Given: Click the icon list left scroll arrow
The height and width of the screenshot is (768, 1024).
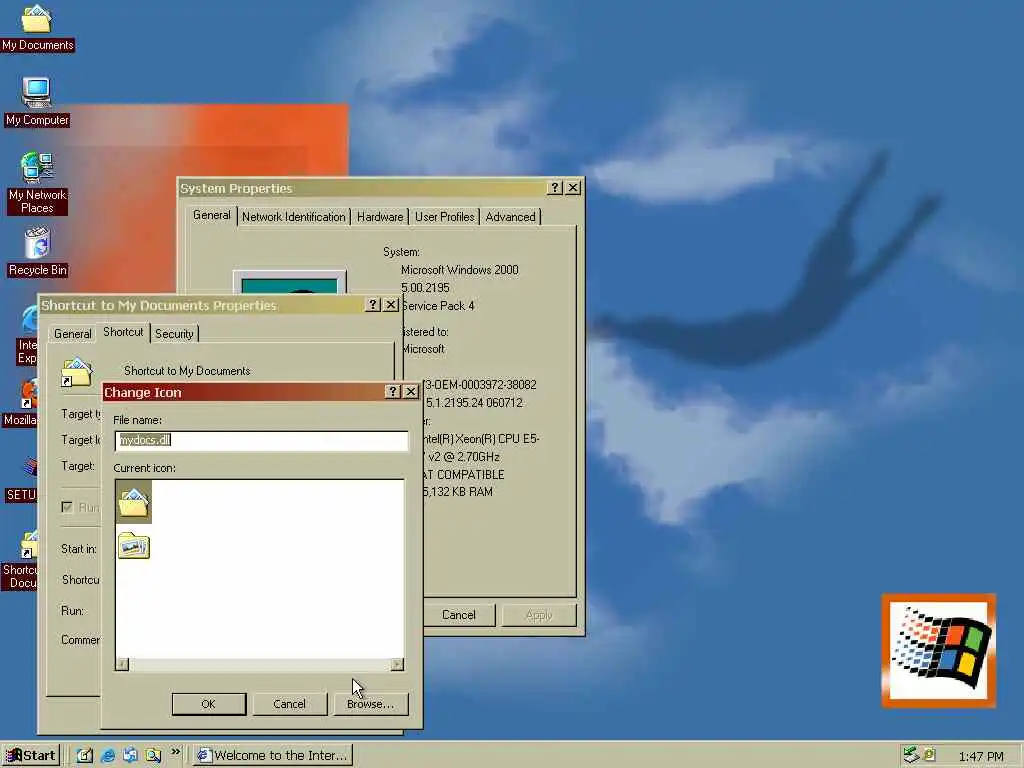Looking at the screenshot, I should pos(122,665).
